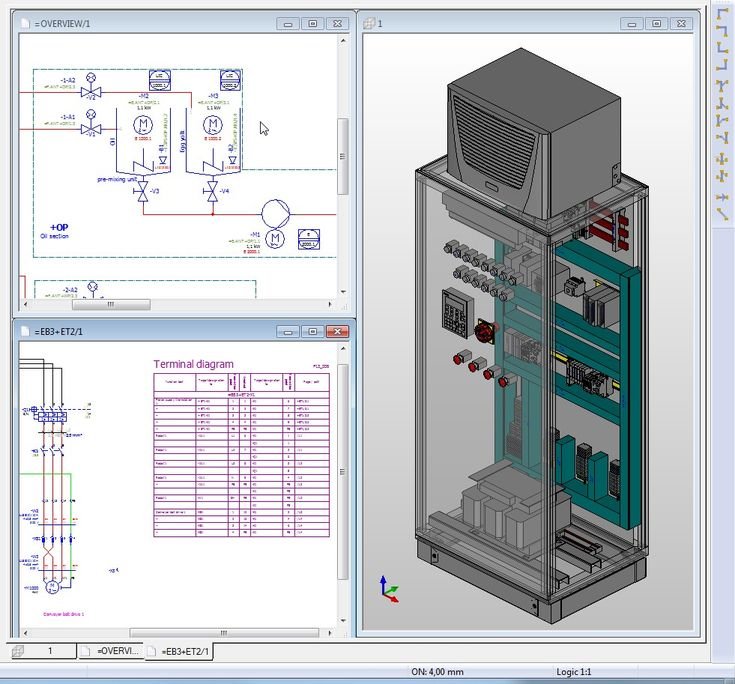Click the pump symbol in the overview diagram
This screenshot has width=735, height=684.
click(275, 214)
